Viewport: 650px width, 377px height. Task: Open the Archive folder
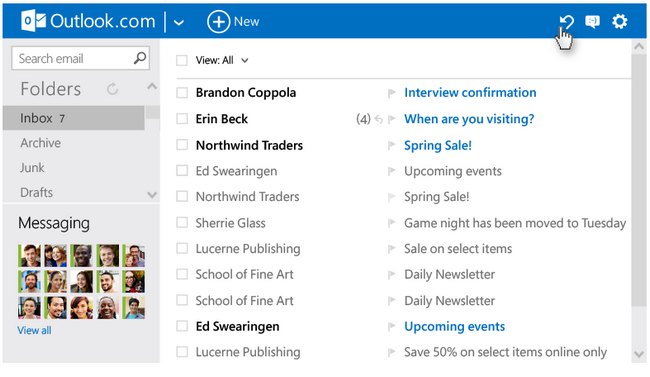41,143
